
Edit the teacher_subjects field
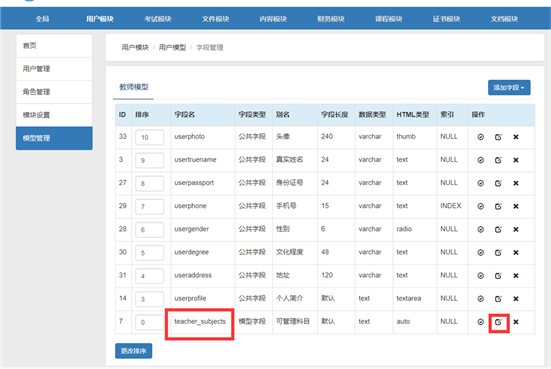click(498, 322)
